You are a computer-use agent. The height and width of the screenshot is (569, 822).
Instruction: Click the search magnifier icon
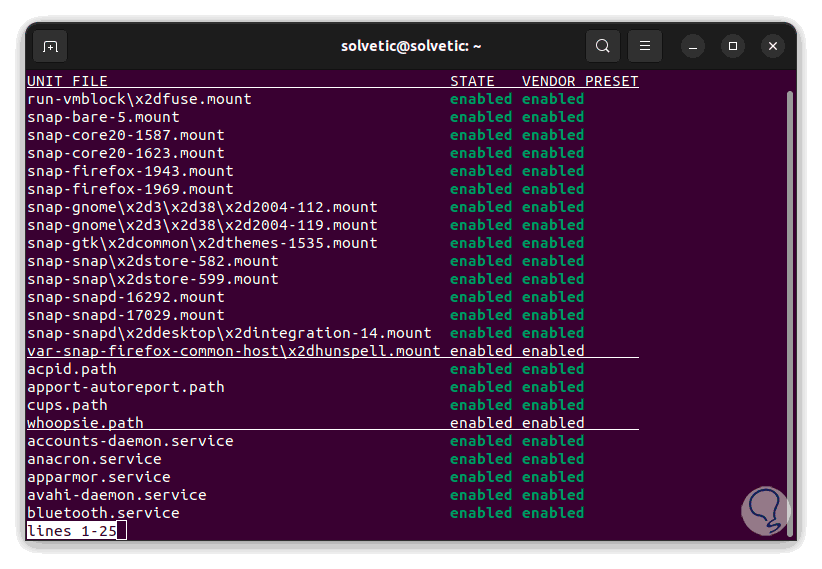(x=603, y=46)
